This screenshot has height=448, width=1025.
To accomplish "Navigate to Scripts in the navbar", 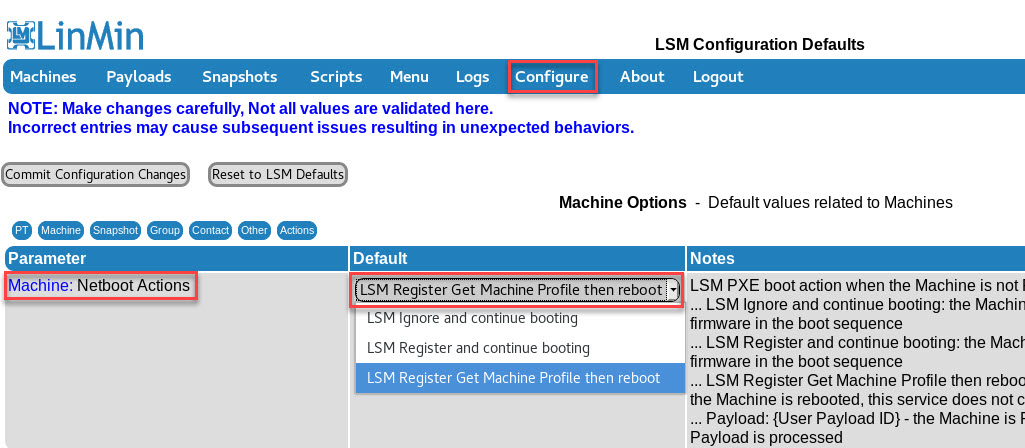I will coord(336,77).
